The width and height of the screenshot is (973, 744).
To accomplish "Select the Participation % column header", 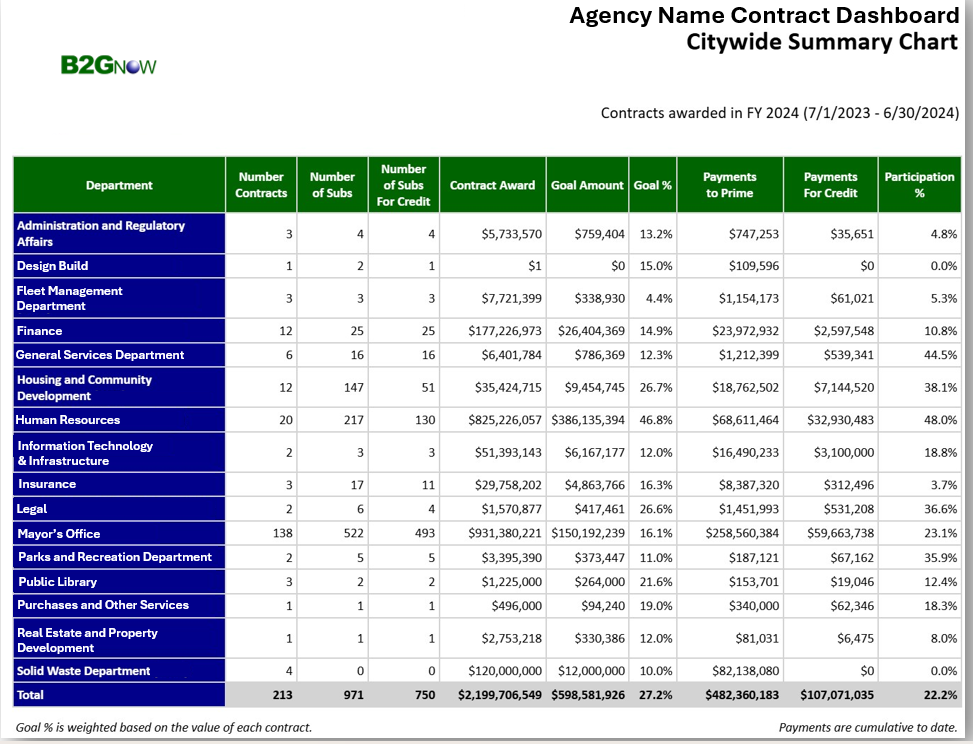I will pyautogui.click(x=919, y=185).
